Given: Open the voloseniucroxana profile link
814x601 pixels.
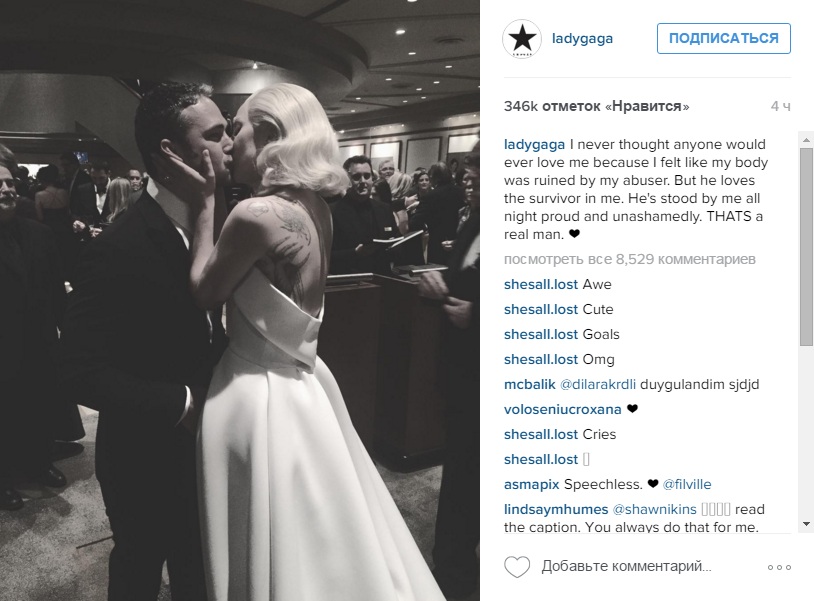Looking at the screenshot, I should pos(562,409).
